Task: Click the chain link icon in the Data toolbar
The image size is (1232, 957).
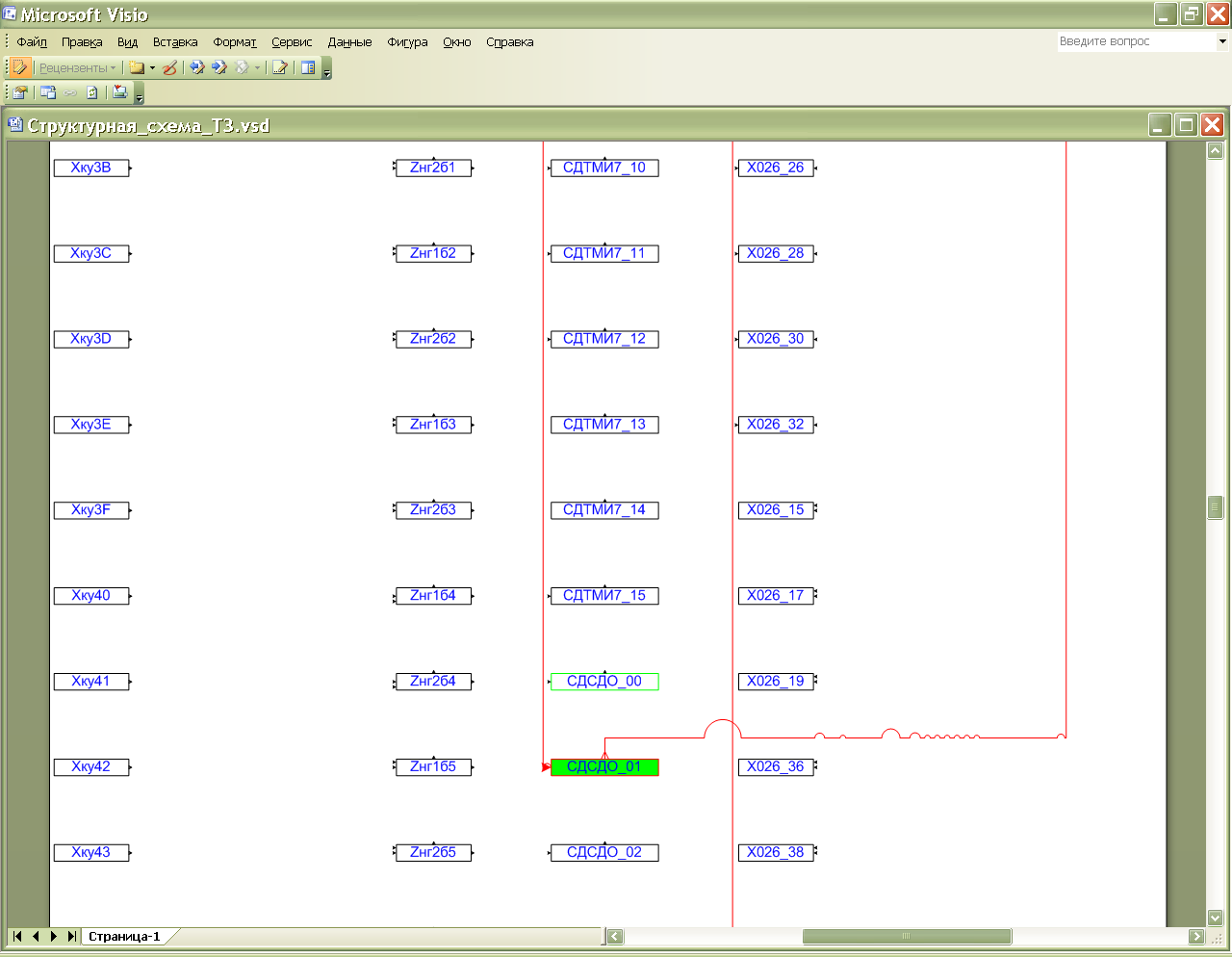Action: (70, 92)
